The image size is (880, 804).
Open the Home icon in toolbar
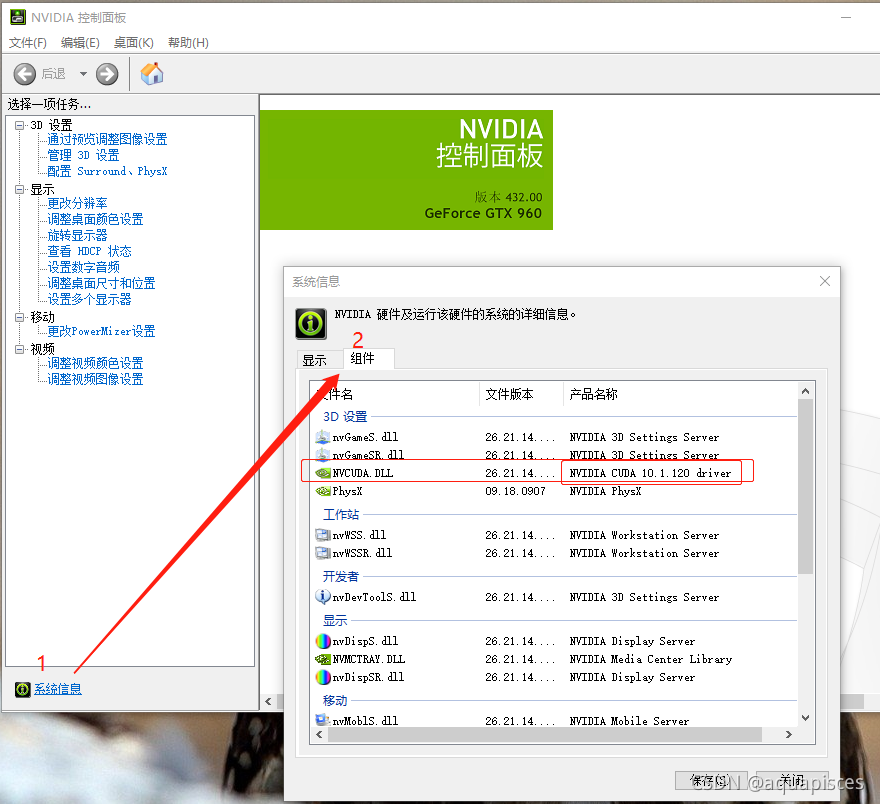pyautogui.click(x=152, y=73)
